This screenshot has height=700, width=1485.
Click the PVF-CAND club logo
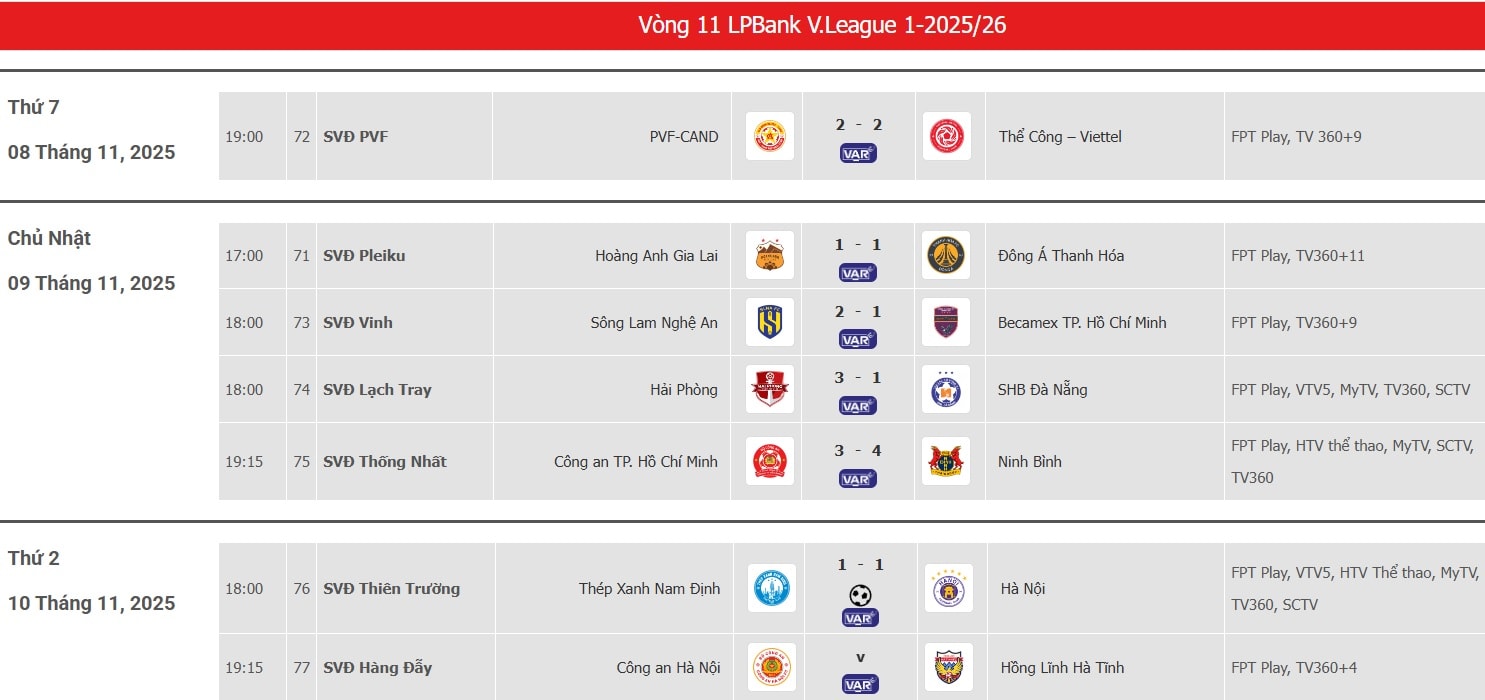coord(770,136)
